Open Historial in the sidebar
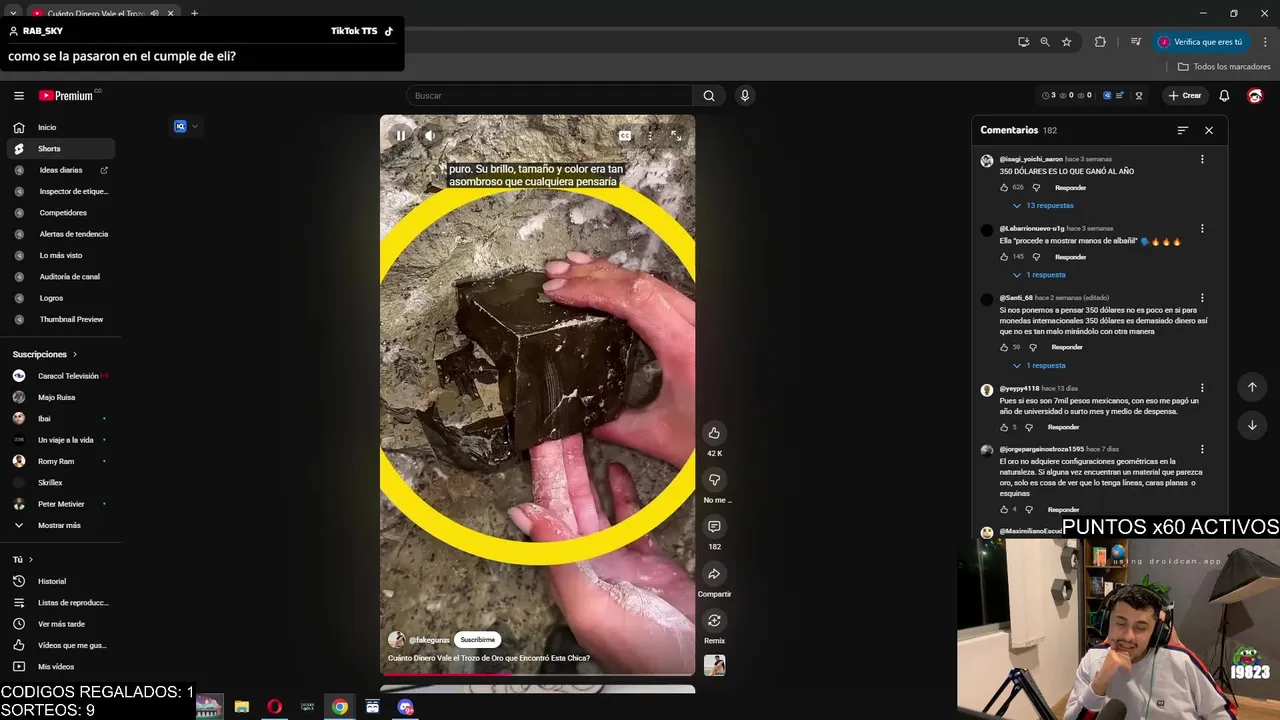 click(x=60, y=581)
